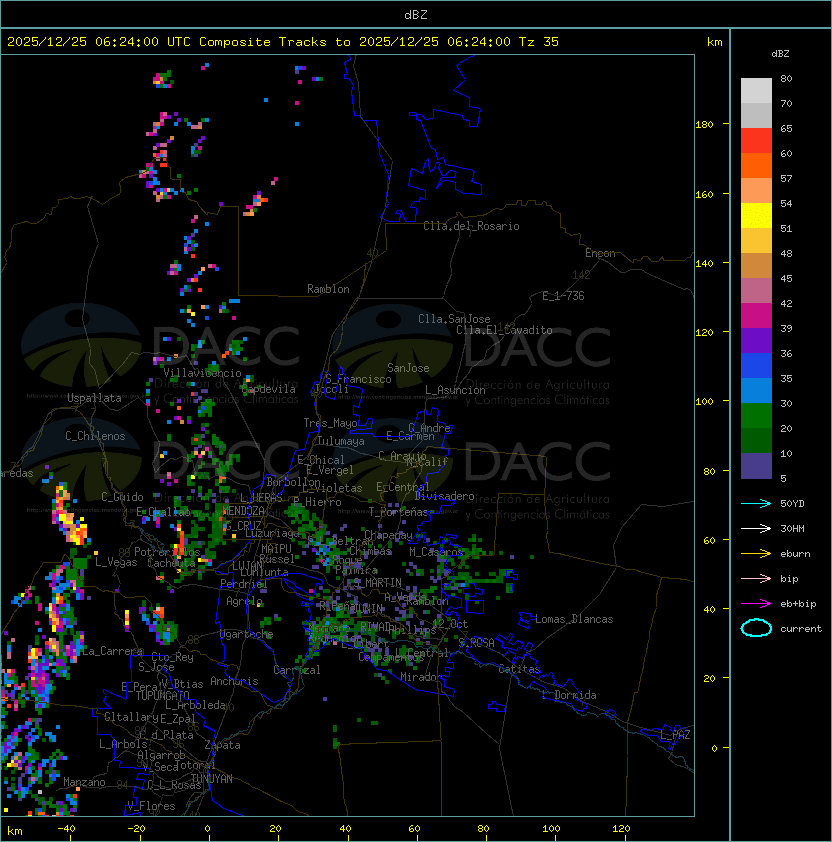The image size is (832, 842).
Task: Pick the purple 36–39 dBZ swatch
Action: (x=756, y=341)
